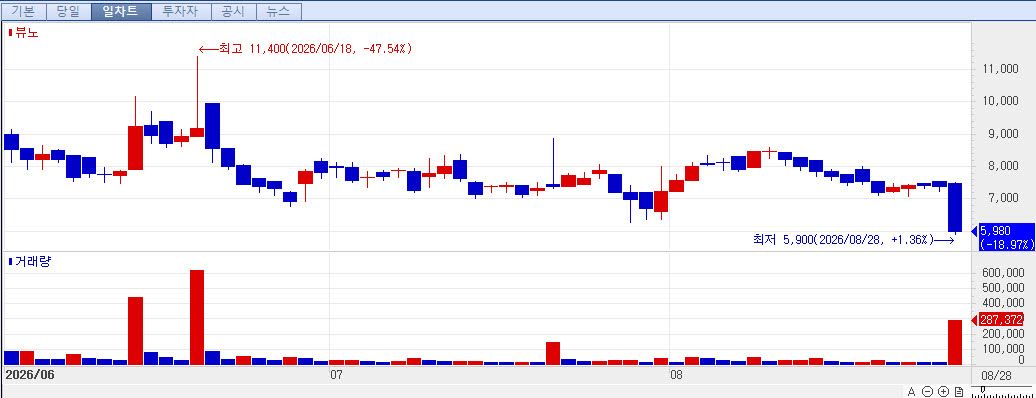Open the 당일 tab
The width and height of the screenshot is (1036, 398).
coord(69,11)
